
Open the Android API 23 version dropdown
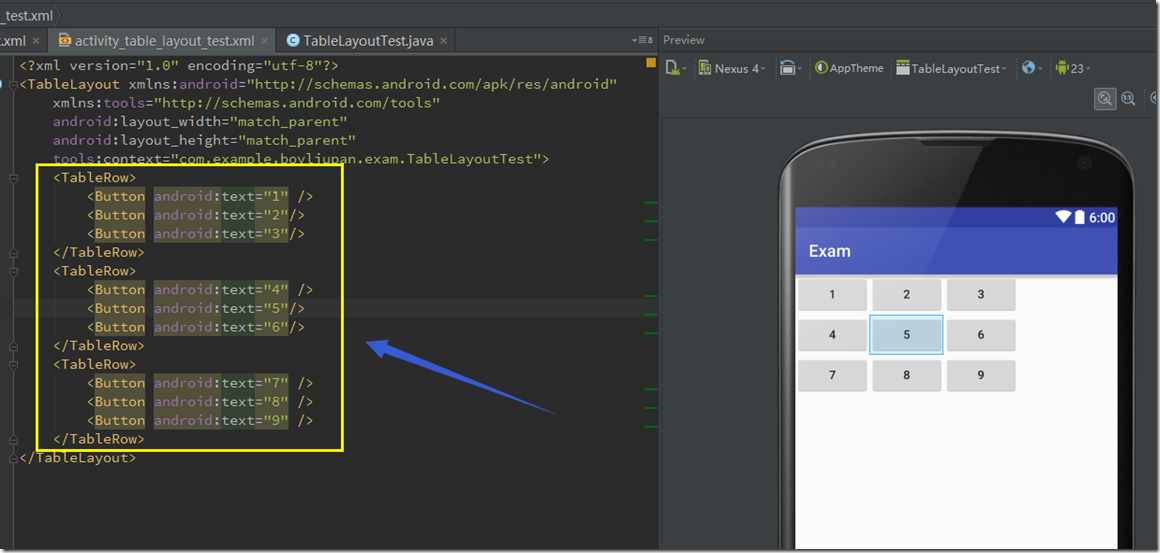tap(1073, 68)
